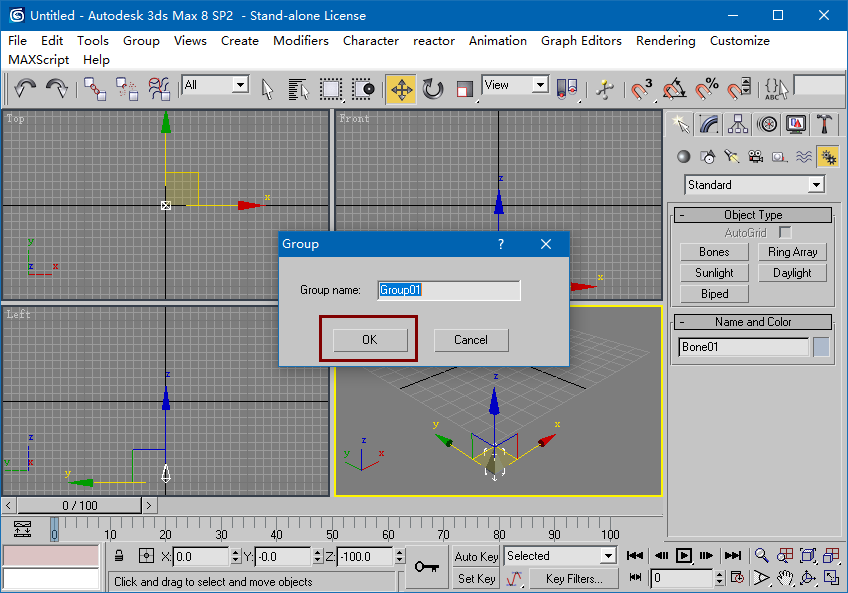Click Use Pivot Point Center icon
848x593 pixels.
point(567,88)
